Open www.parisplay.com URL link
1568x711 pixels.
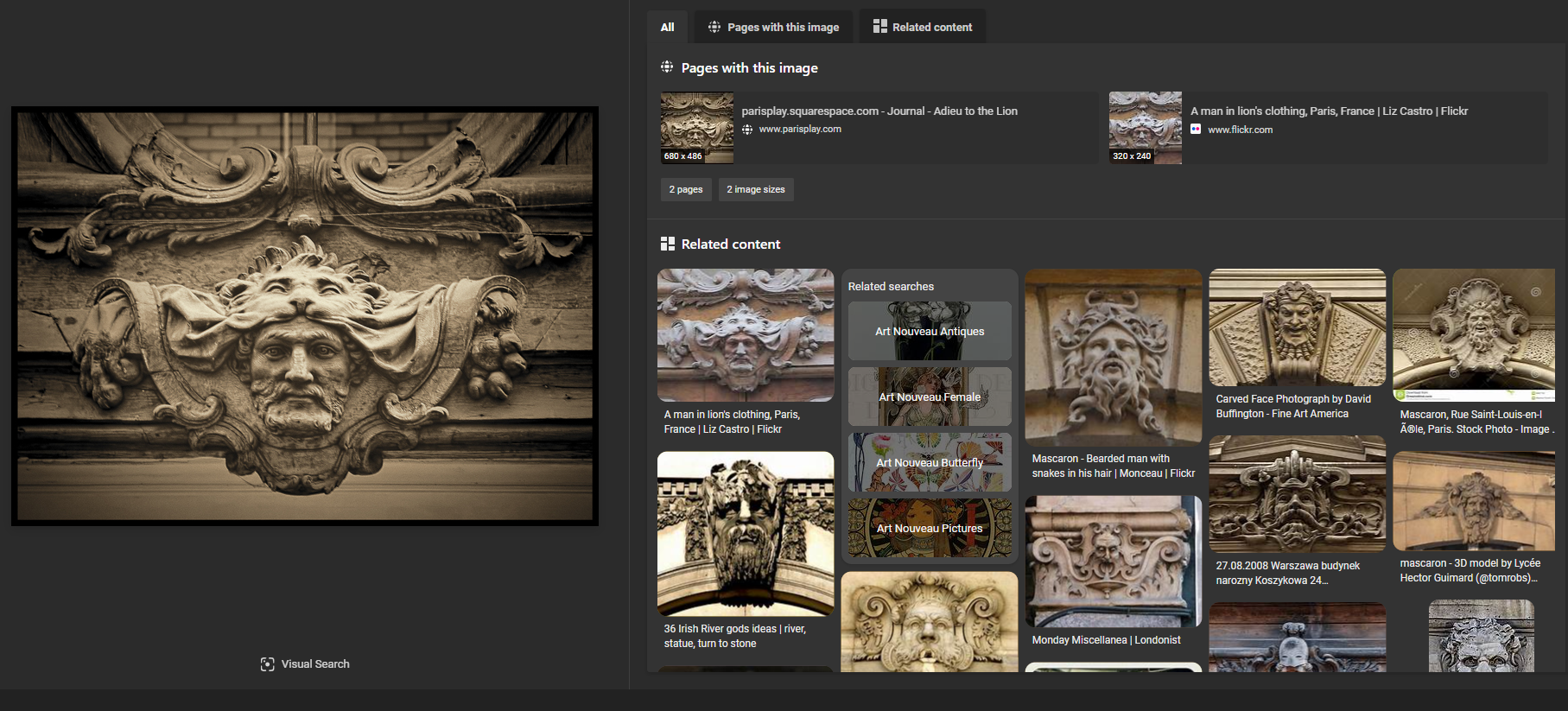(800, 130)
